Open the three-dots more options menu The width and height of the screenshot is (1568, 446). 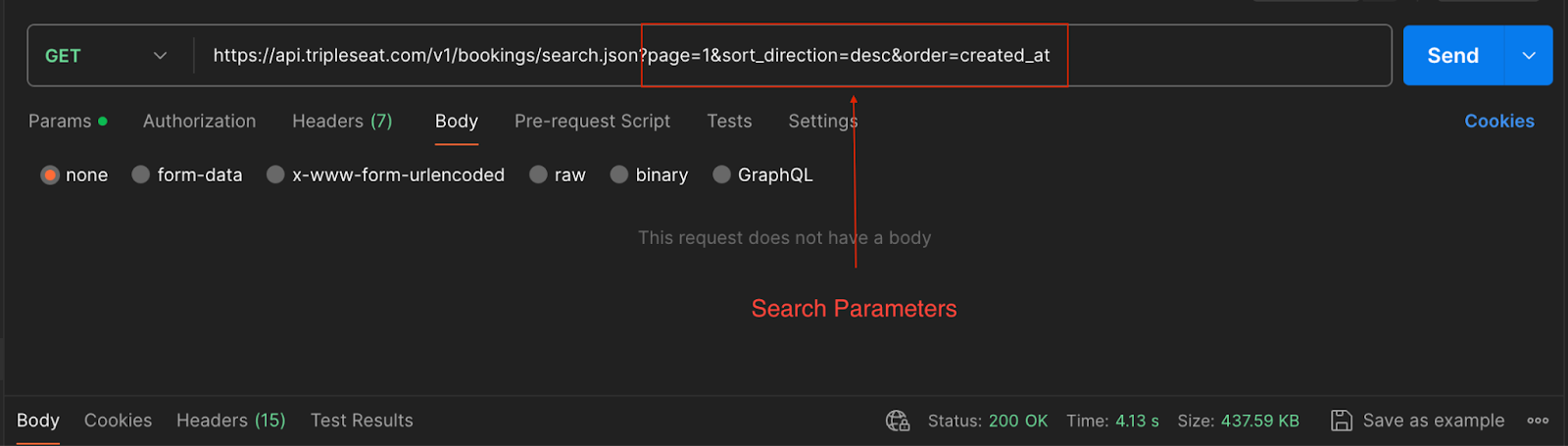click(x=1538, y=421)
